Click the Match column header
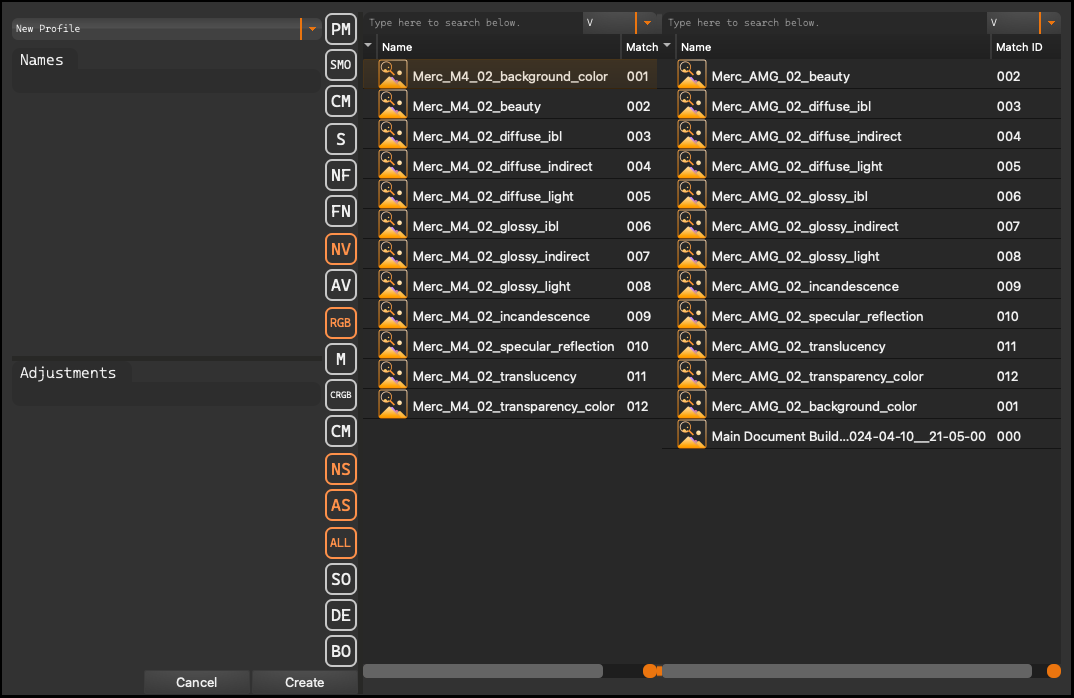This screenshot has width=1074, height=698. [642, 47]
